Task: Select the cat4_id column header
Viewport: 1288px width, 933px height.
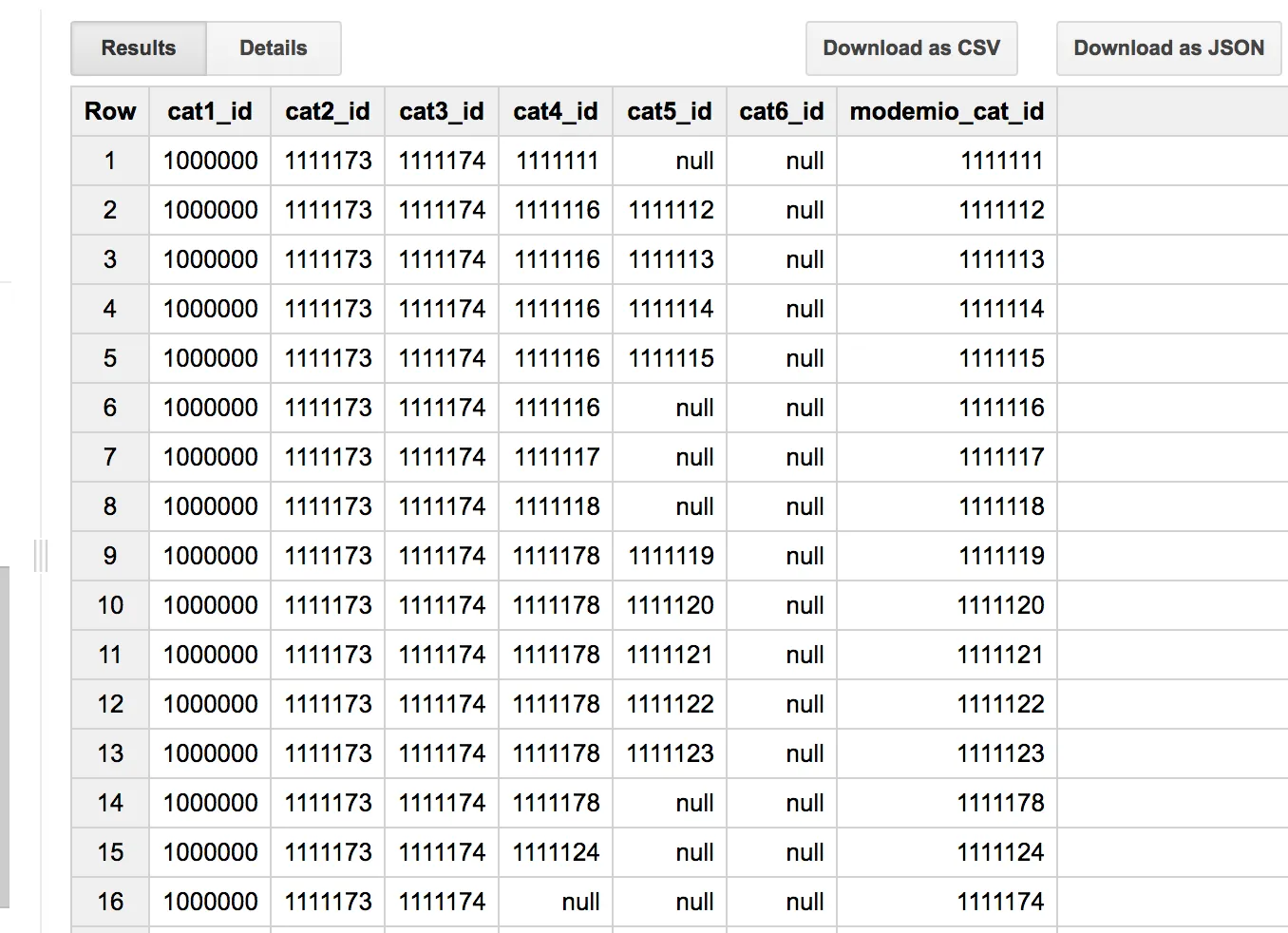Action: click(556, 111)
